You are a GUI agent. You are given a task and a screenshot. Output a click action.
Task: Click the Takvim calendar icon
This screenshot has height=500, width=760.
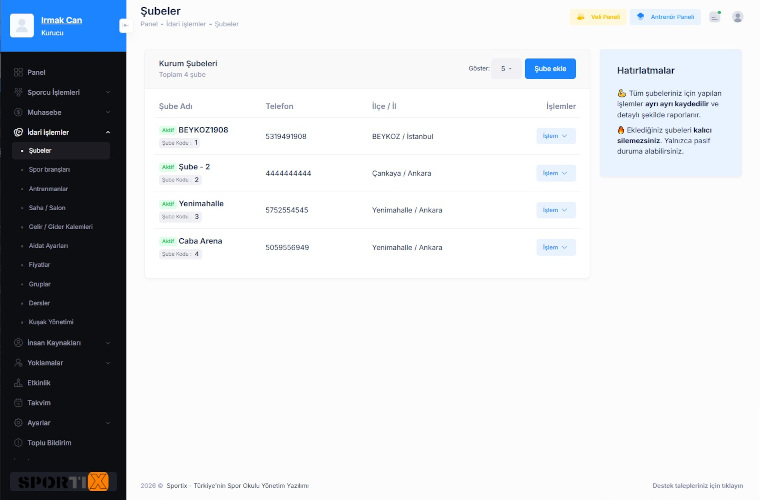tap(18, 403)
